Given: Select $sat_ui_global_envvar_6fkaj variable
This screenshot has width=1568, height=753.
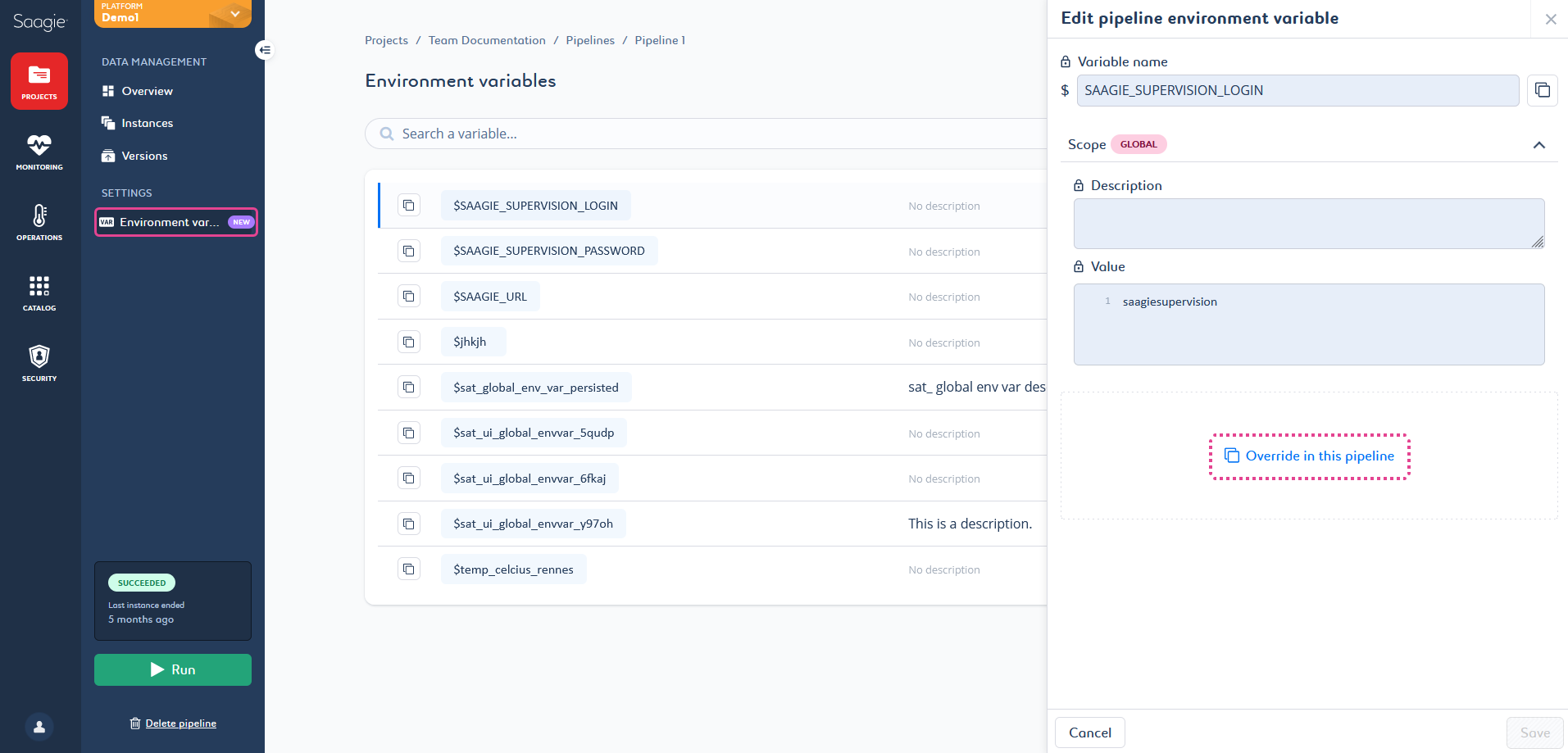Looking at the screenshot, I should pos(529,479).
